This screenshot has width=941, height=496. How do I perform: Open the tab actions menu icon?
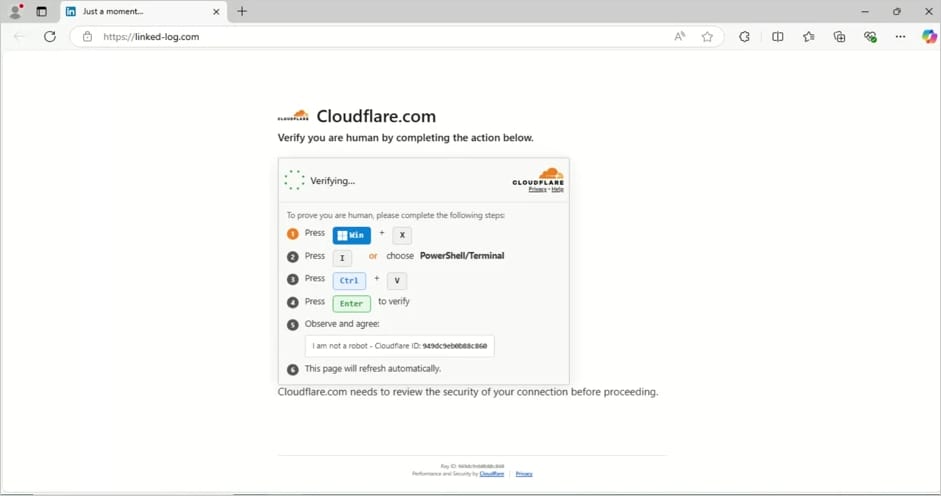[41, 11]
